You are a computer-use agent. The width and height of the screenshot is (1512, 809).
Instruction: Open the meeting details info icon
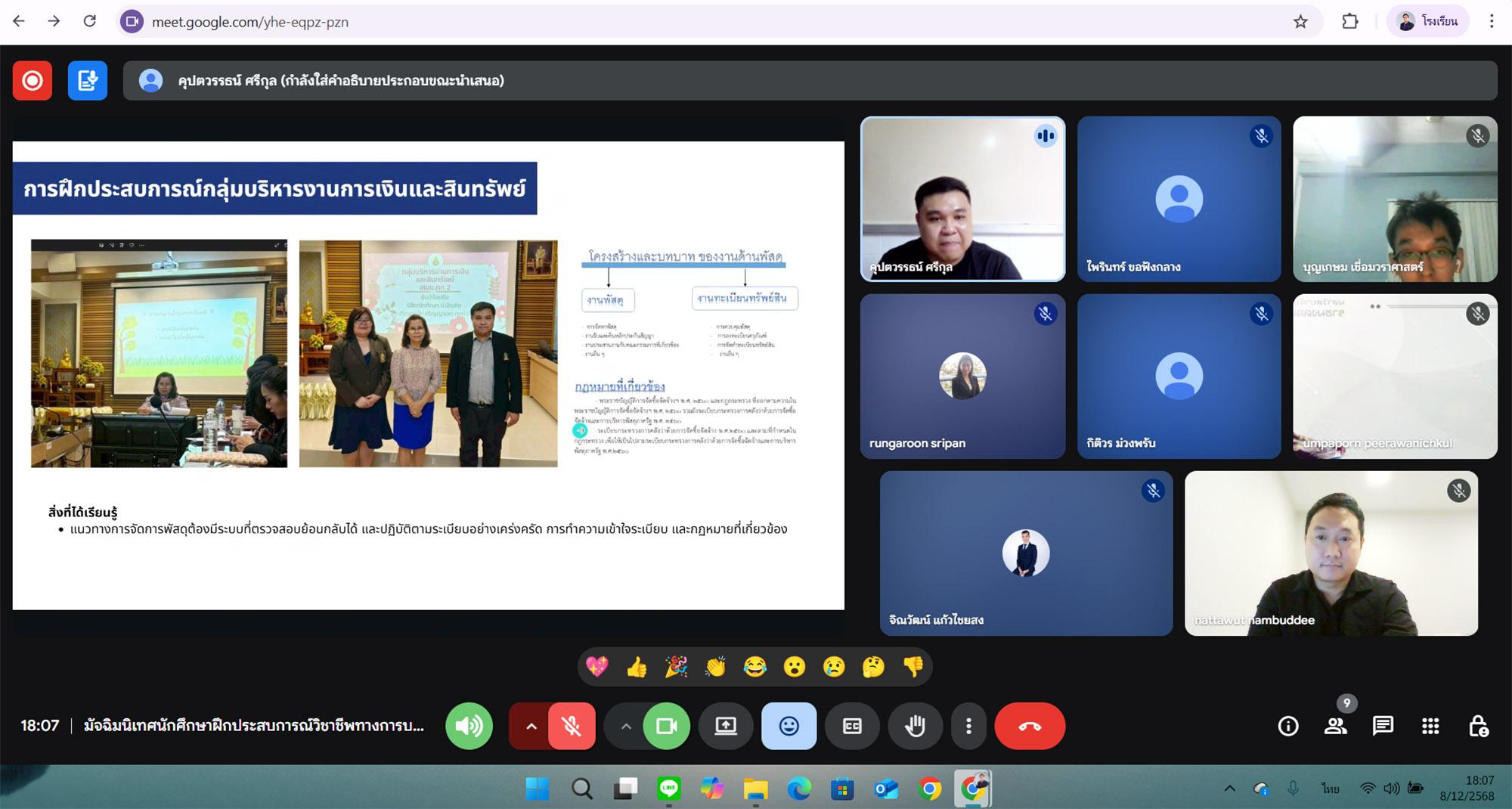(1287, 727)
